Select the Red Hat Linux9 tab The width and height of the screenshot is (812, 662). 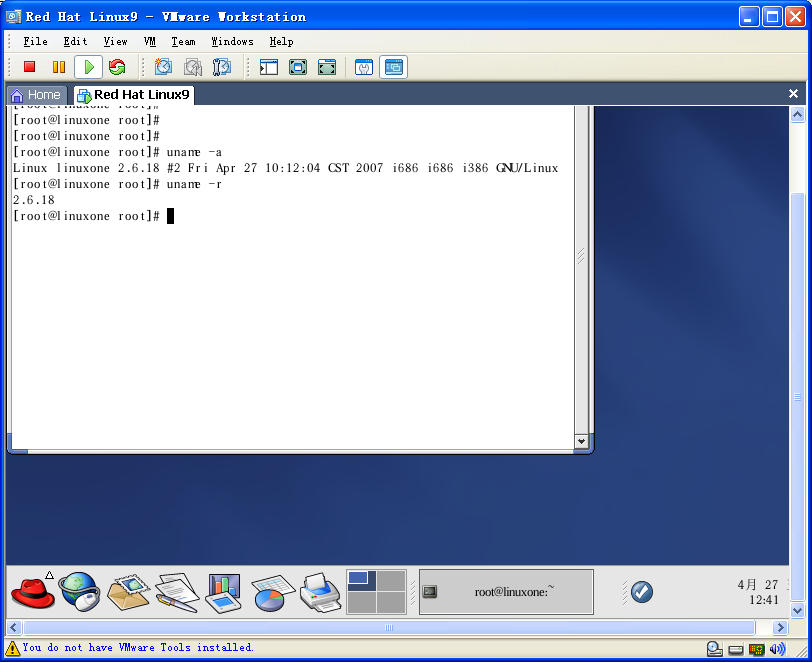(x=134, y=95)
